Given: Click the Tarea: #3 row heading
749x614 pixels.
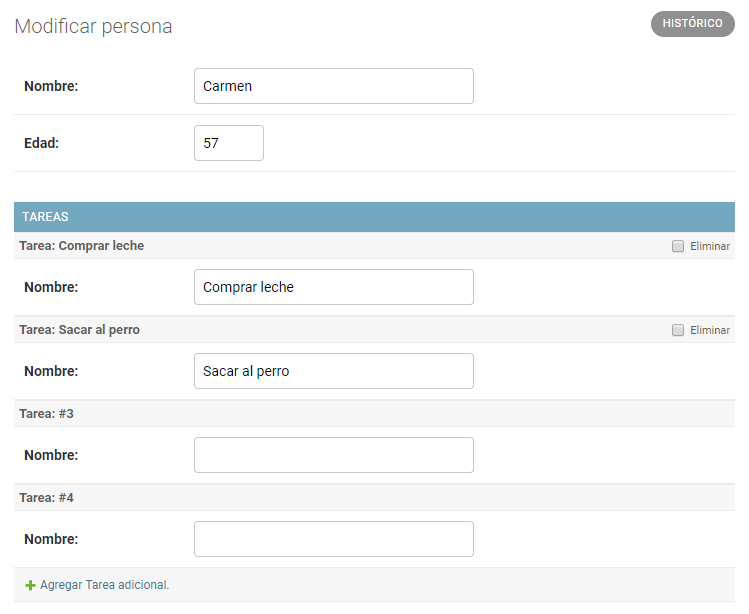Looking at the screenshot, I should coord(46,414).
